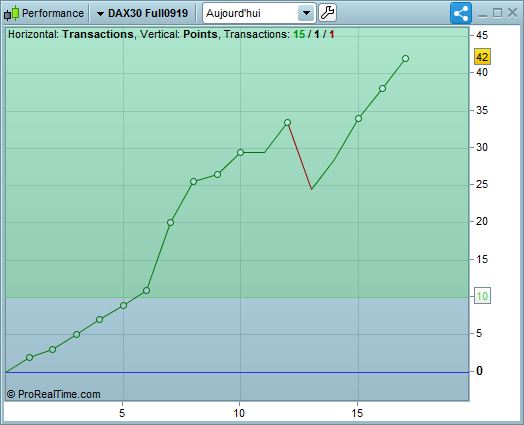Click the bold Transactions horizontal axis label
Image resolution: width=524 pixels, height=425 pixels.
coord(98,34)
